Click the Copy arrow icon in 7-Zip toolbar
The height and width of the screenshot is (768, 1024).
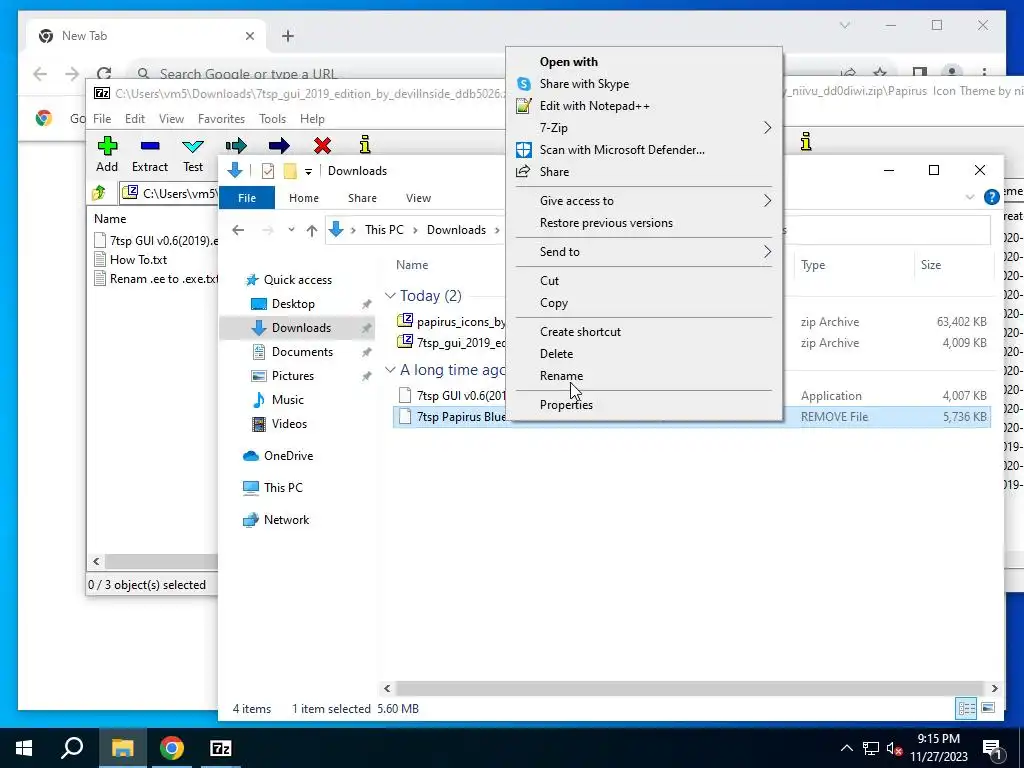(236, 146)
